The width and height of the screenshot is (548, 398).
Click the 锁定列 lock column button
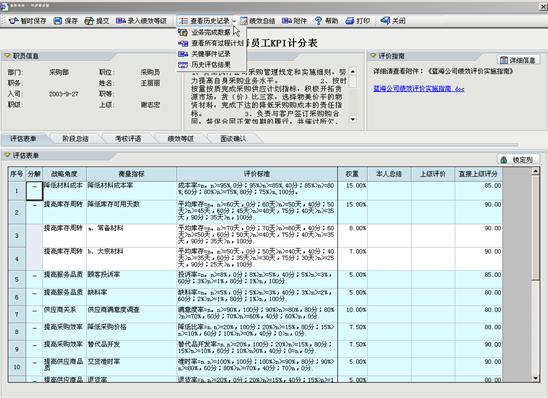pyautogui.click(x=518, y=160)
